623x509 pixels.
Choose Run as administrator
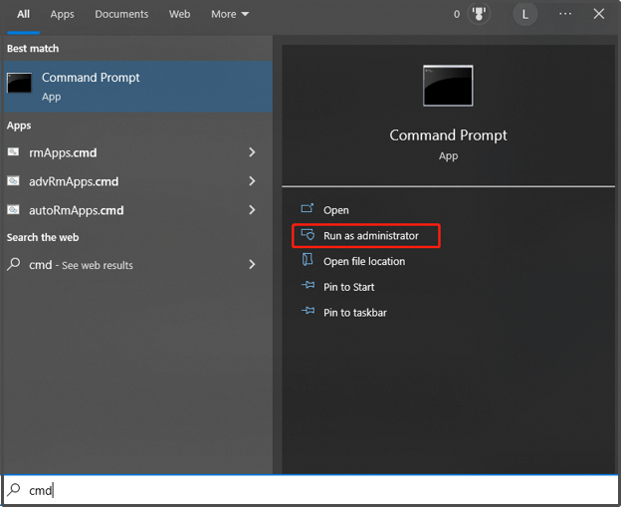tap(371, 236)
